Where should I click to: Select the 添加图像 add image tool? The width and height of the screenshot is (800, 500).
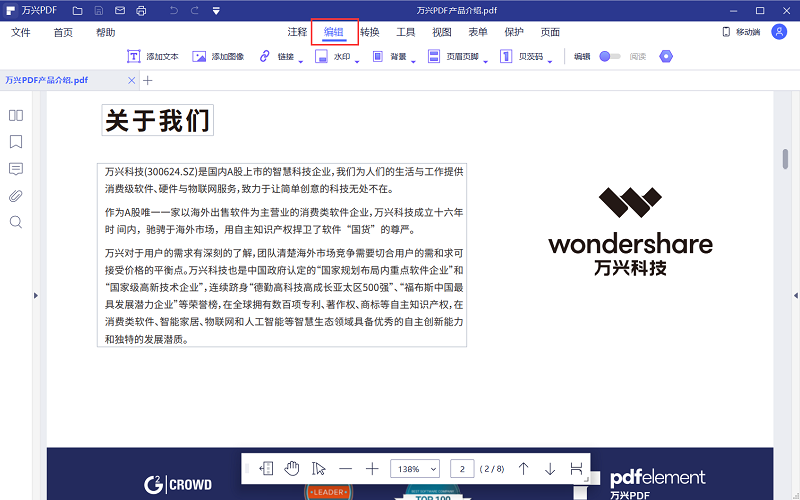coord(218,56)
